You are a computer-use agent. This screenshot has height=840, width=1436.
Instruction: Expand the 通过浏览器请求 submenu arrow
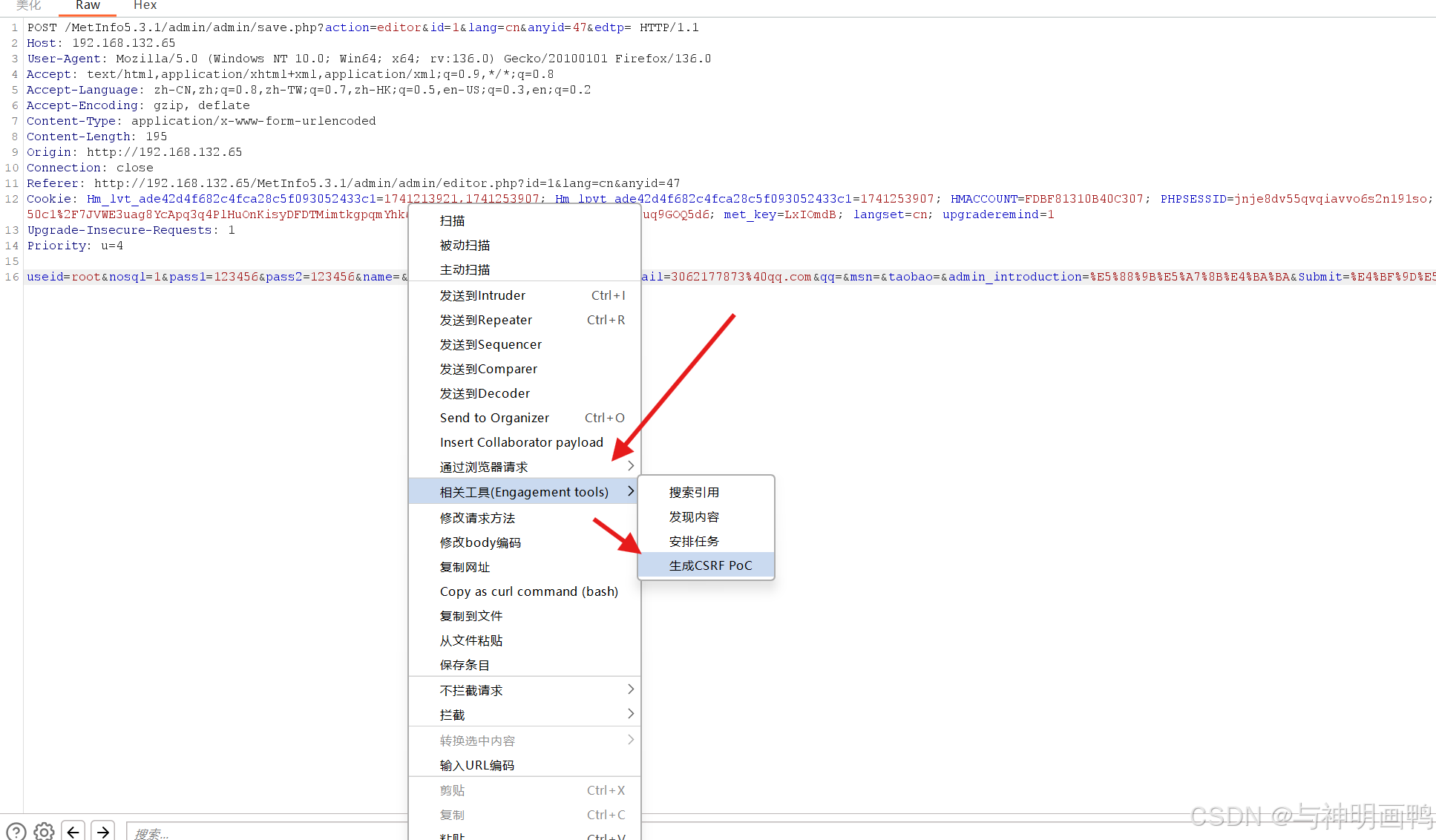tap(630, 466)
